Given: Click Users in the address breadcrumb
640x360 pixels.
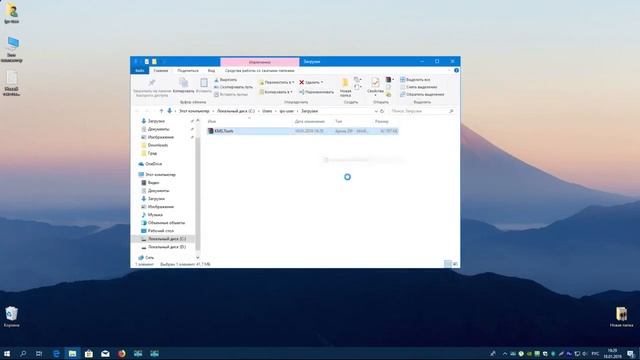Looking at the screenshot, I should (267, 111).
